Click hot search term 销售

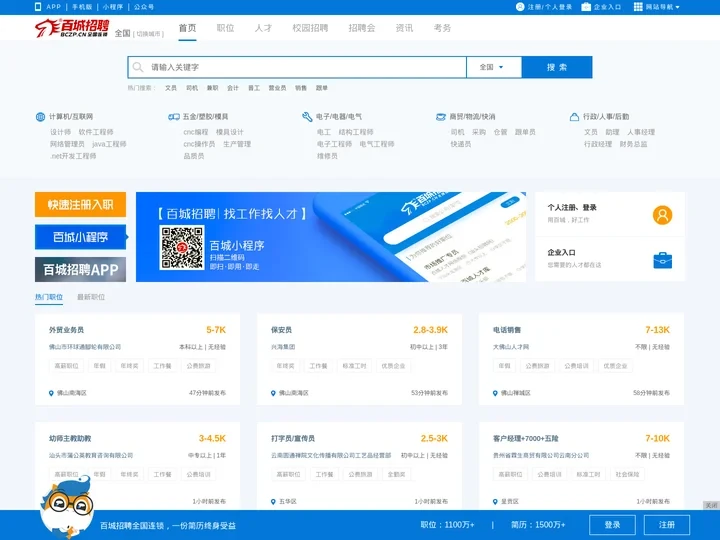(x=301, y=88)
